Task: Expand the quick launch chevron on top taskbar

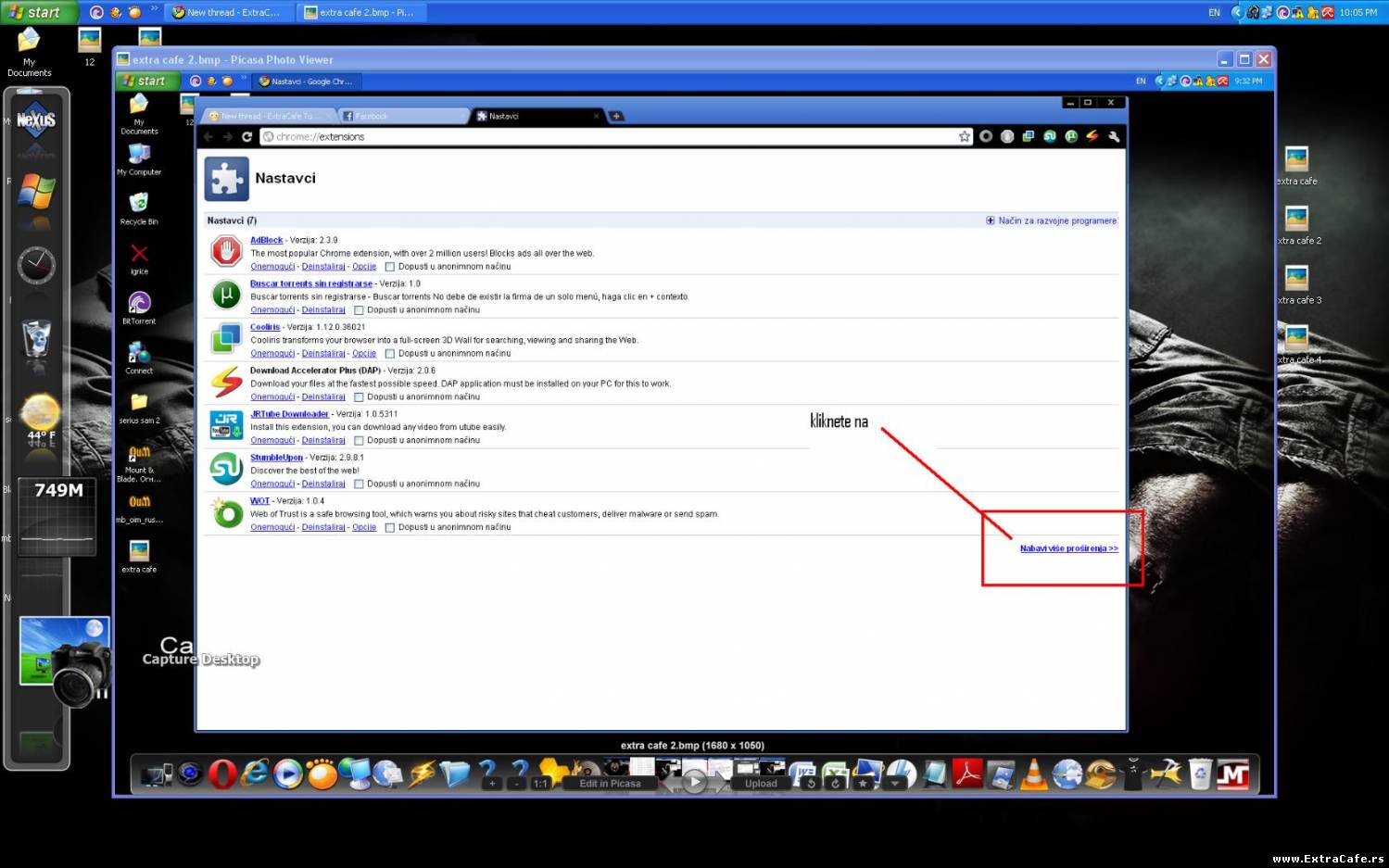Action: [154, 9]
